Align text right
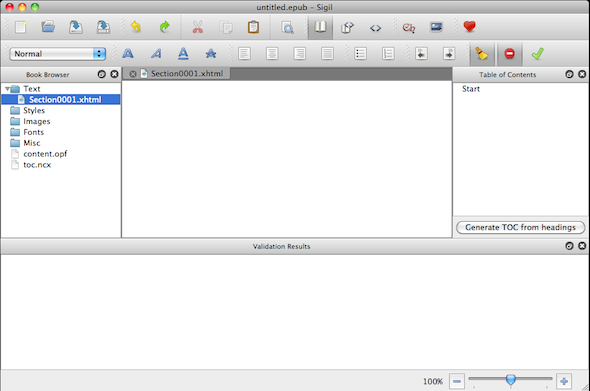 click(300, 53)
